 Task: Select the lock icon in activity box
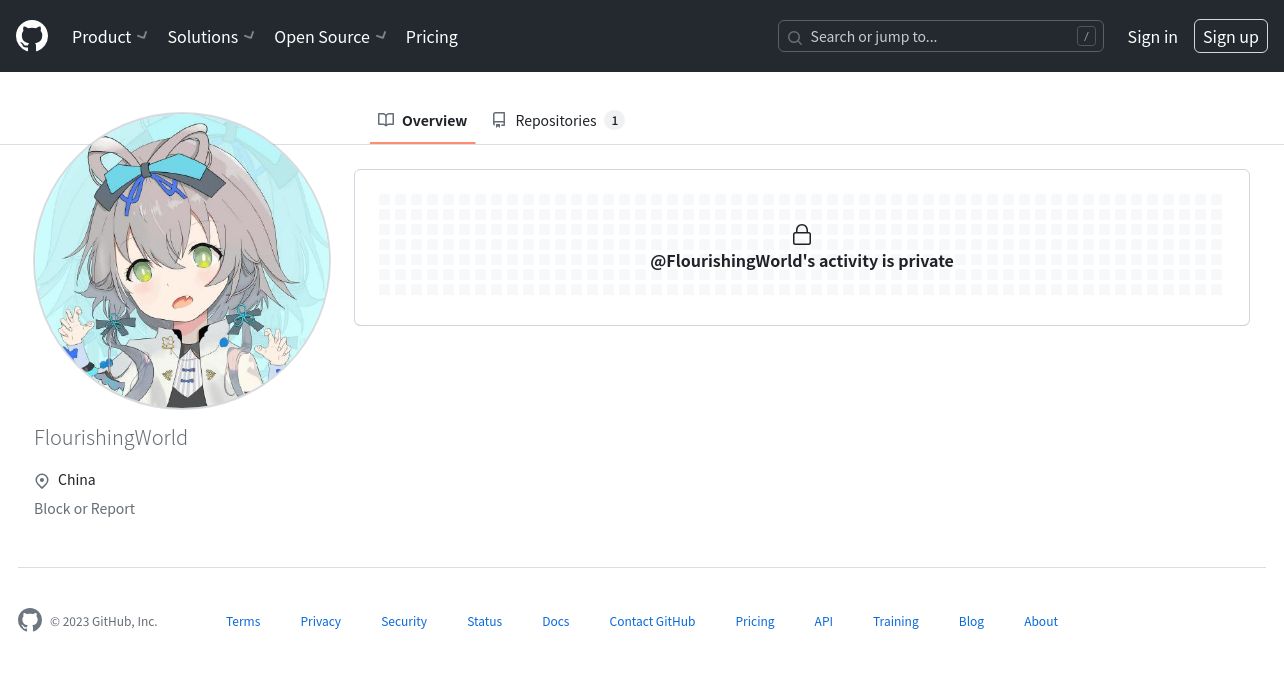(x=802, y=235)
